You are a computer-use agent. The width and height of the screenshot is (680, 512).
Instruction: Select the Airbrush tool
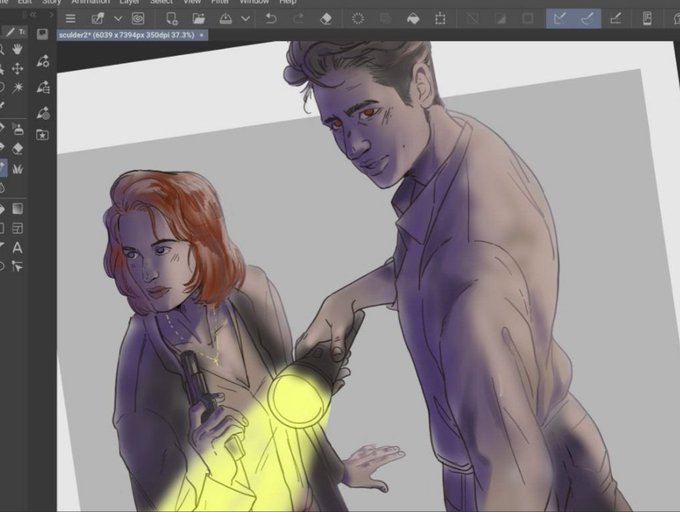coord(17,129)
